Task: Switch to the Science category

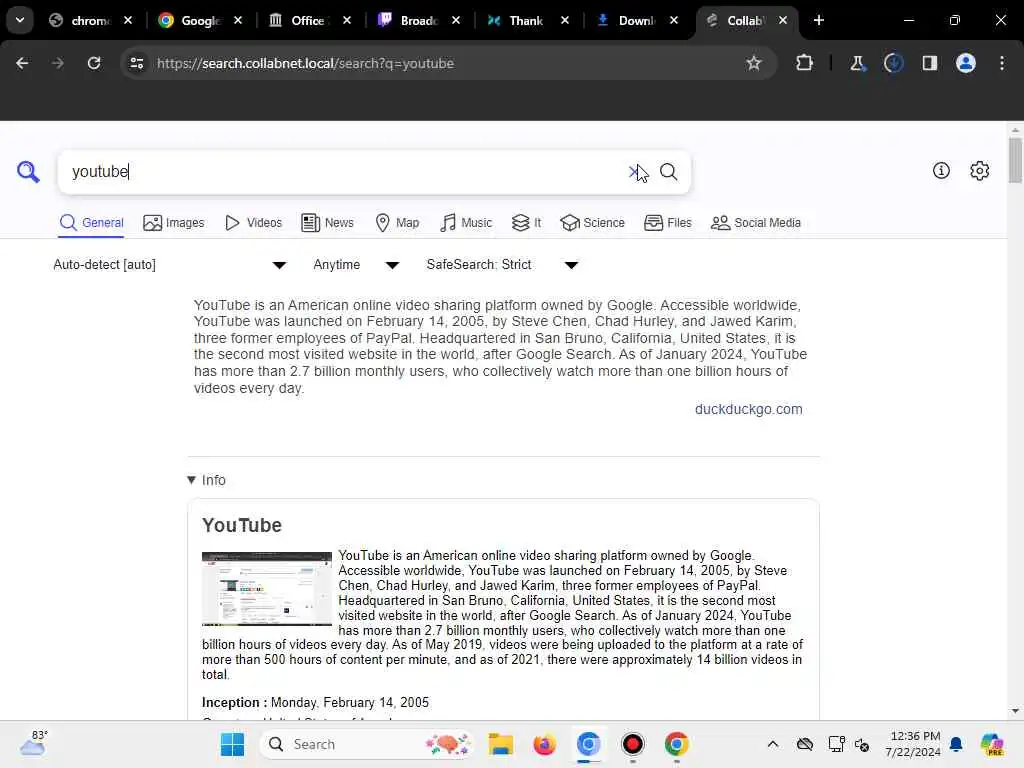Action: (592, 223)
